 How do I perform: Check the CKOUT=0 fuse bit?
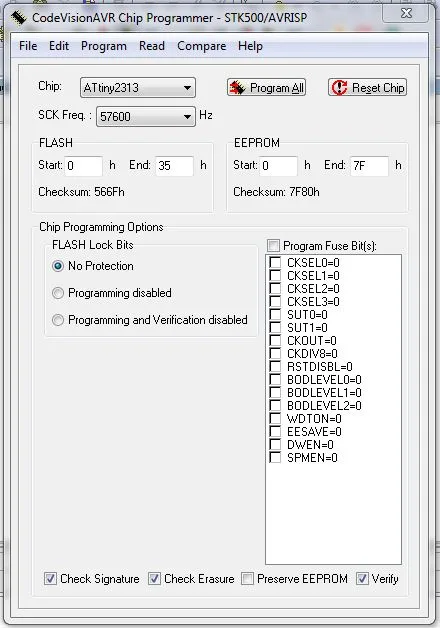tap(275, 340)
